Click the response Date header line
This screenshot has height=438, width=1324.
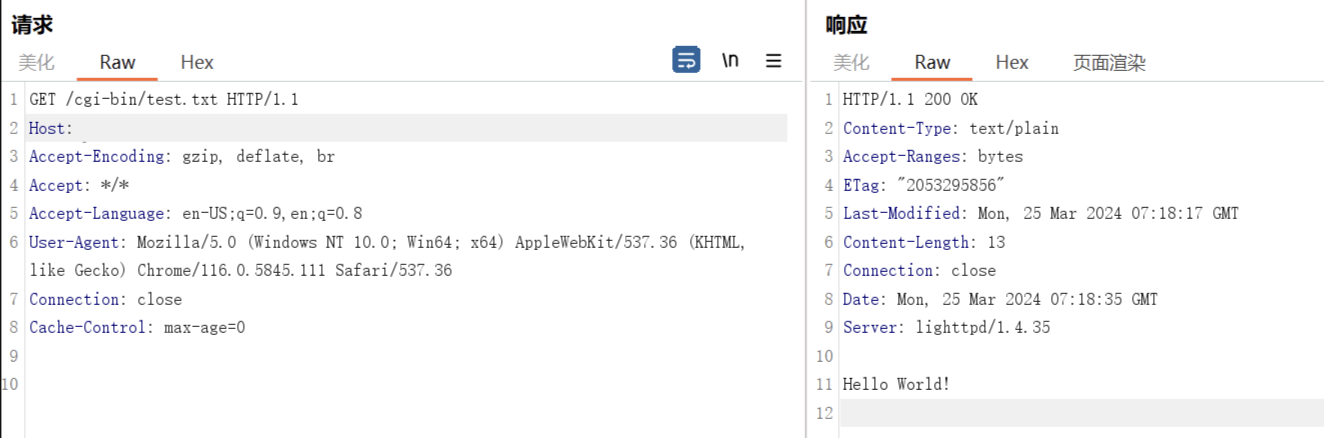(1000, 300)
